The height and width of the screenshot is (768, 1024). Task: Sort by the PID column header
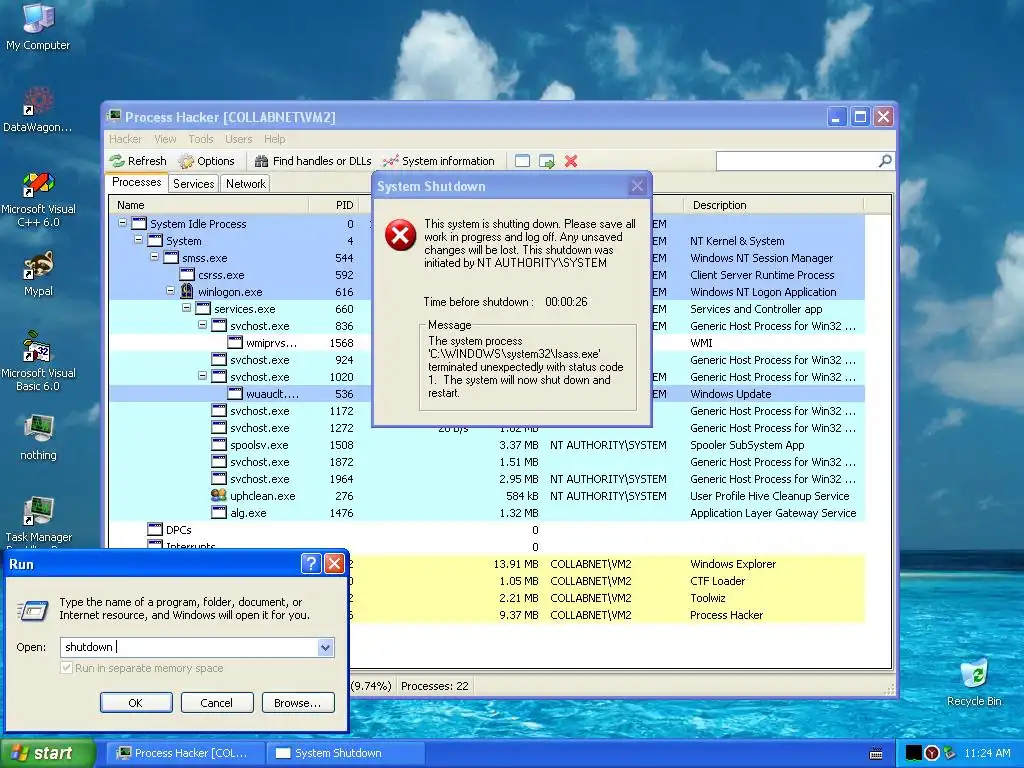pyautogui.click(x=333, y=205)
